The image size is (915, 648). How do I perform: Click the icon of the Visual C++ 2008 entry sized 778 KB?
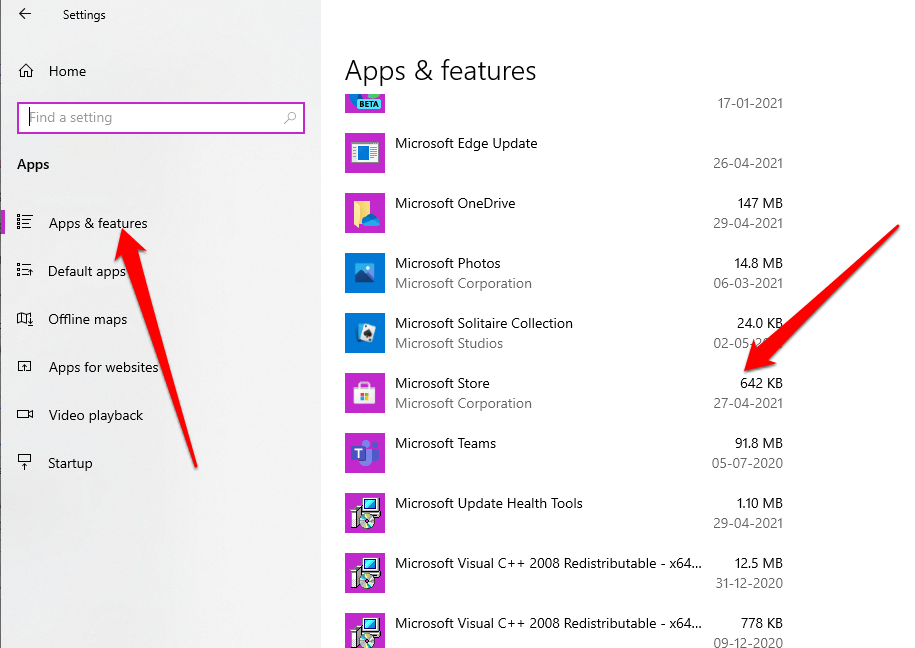tap(365, 630)
